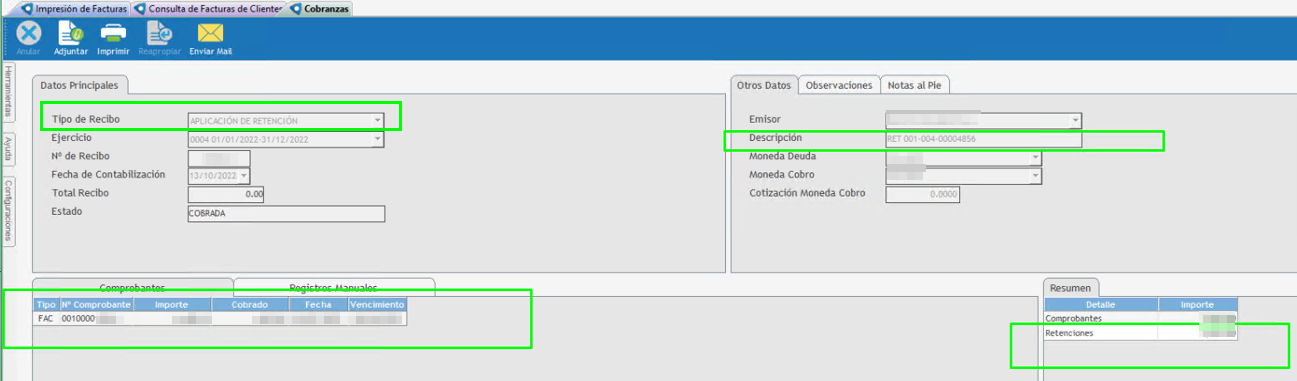
Task: Expand the Emisor dropdown
Action: [x=1075, y=121]
